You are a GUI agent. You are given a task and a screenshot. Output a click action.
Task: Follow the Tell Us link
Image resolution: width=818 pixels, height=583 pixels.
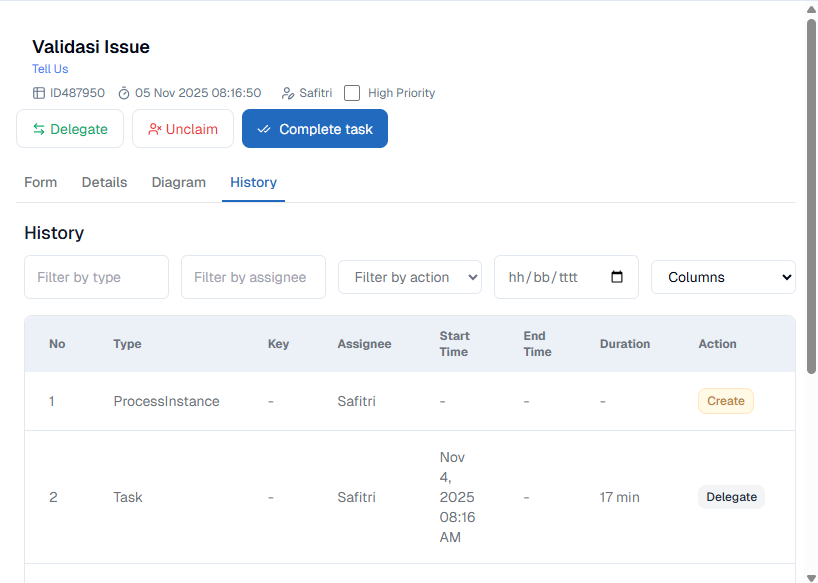50,69
